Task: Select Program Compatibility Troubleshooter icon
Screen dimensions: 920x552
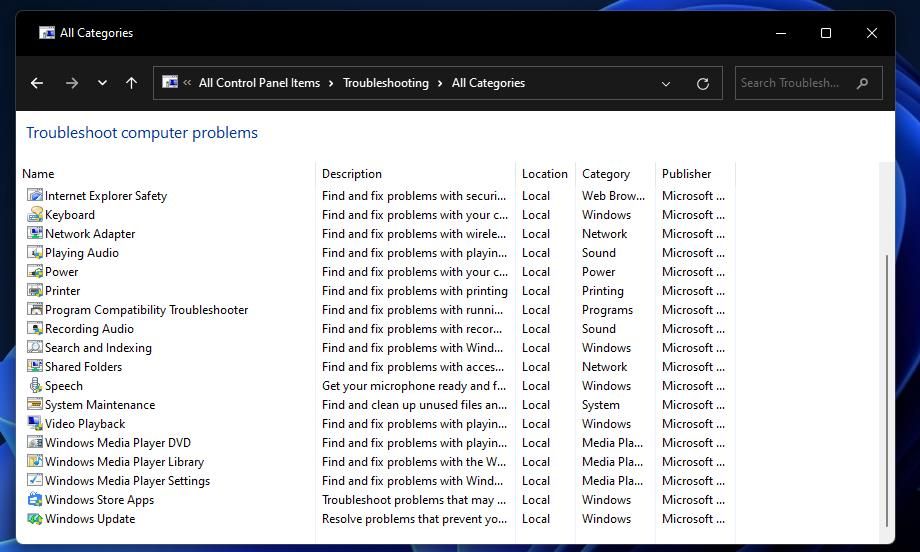Action: [35, 310]
